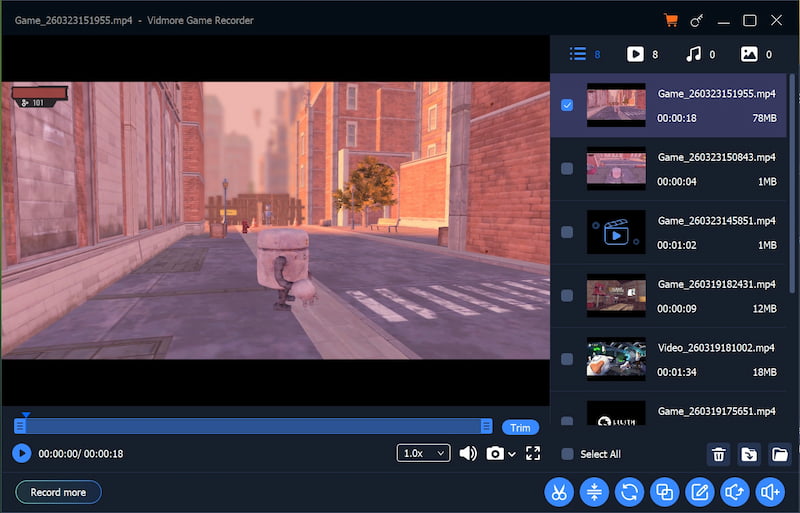Enter fullscreen preview mode
Screen dimensions: 800x513
tap(533, 453)
